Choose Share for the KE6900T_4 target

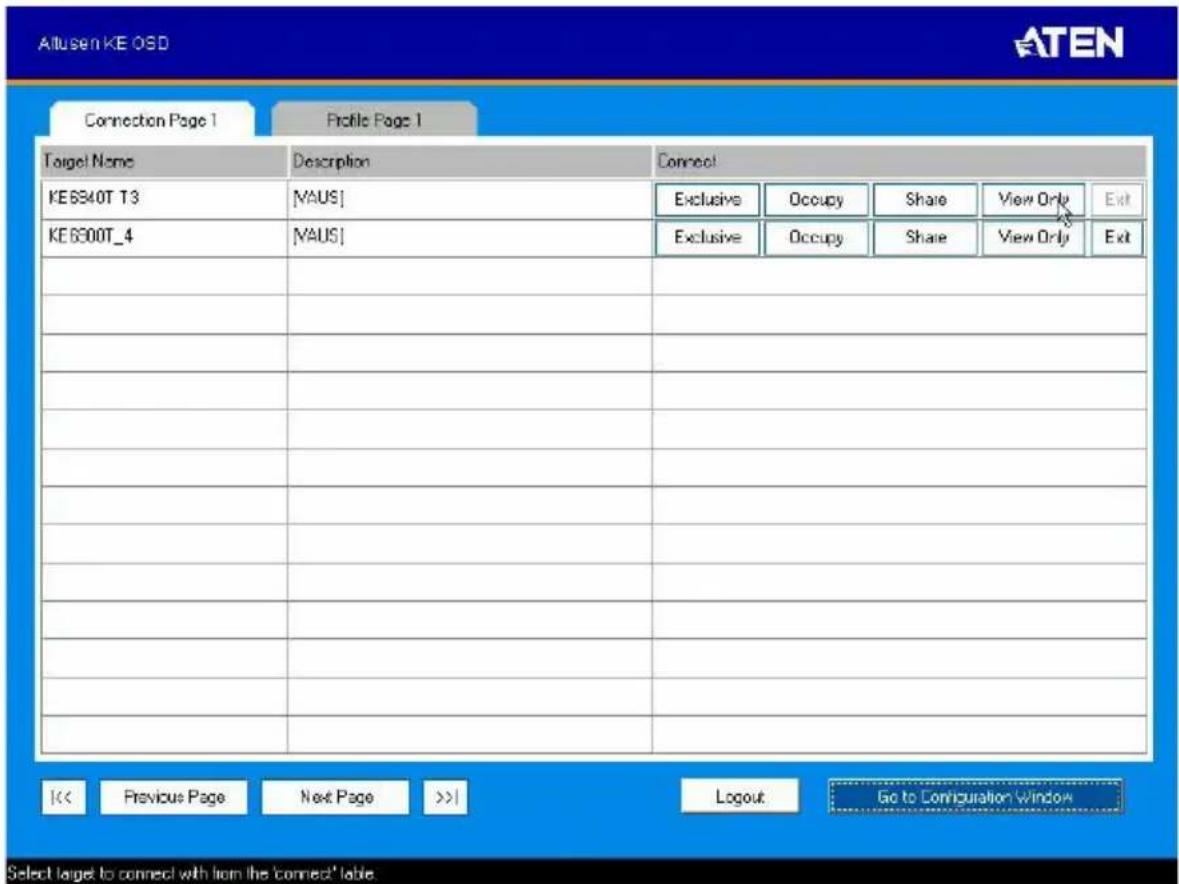pos(925,238)
